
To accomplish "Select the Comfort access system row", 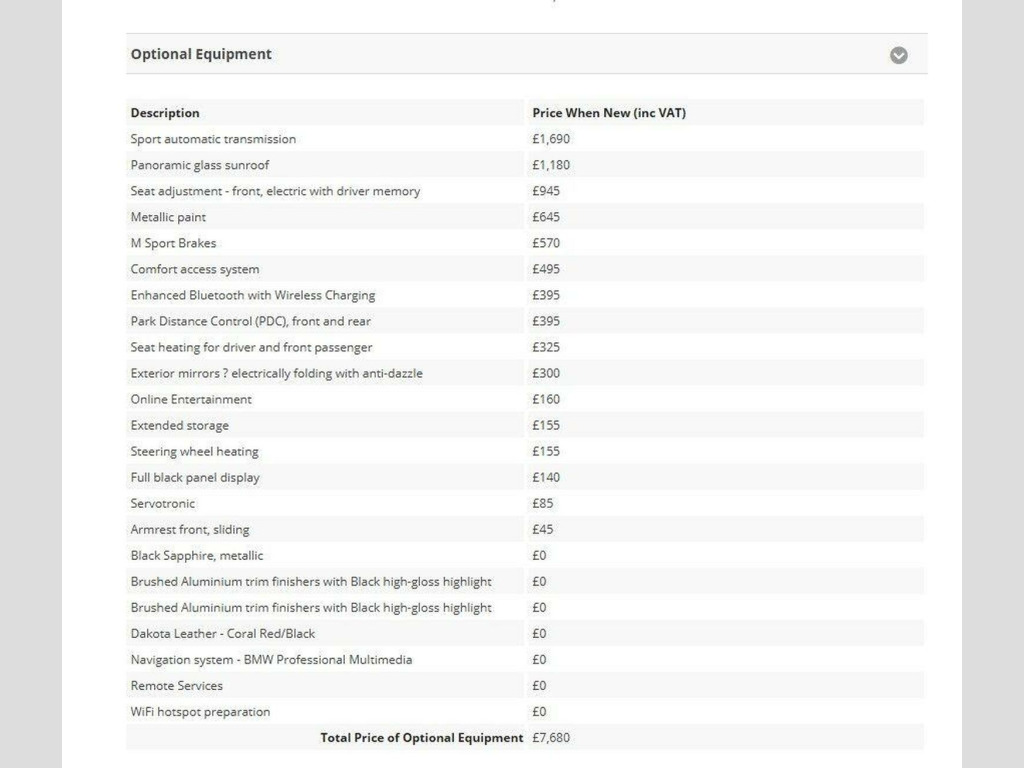I will (195, 269).
